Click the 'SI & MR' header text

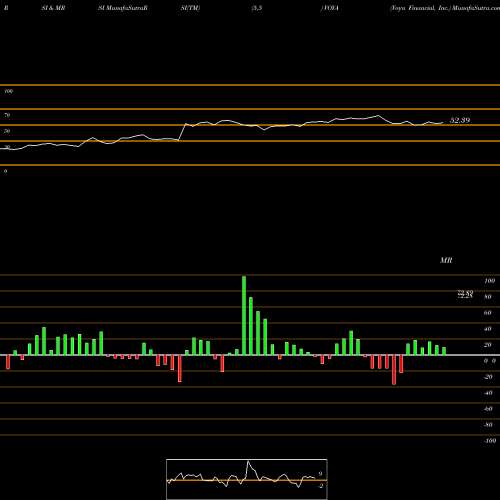[x=53, y=8]
